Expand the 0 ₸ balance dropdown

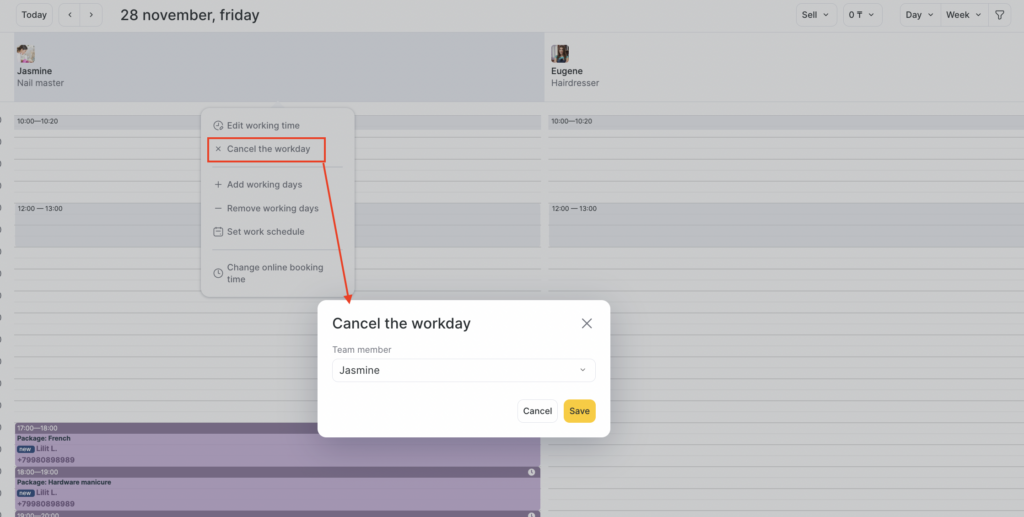(x=861, y=15)
